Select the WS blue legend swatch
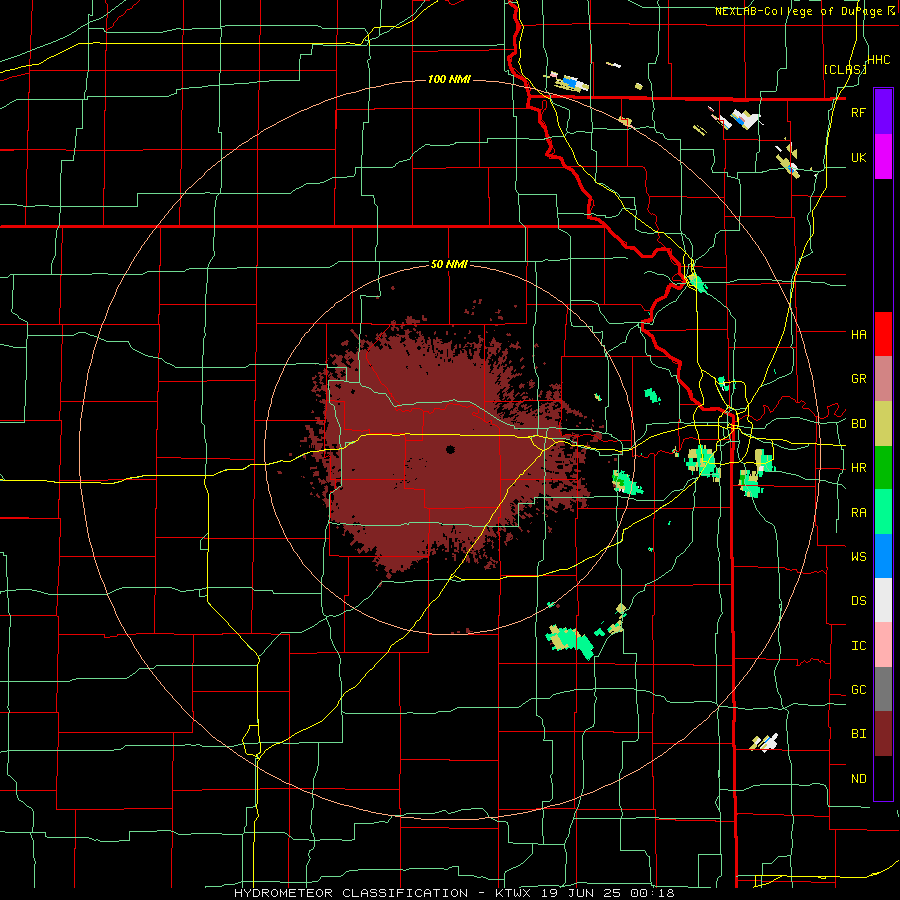This screenshot has width=900, height=900. (883, 556)
